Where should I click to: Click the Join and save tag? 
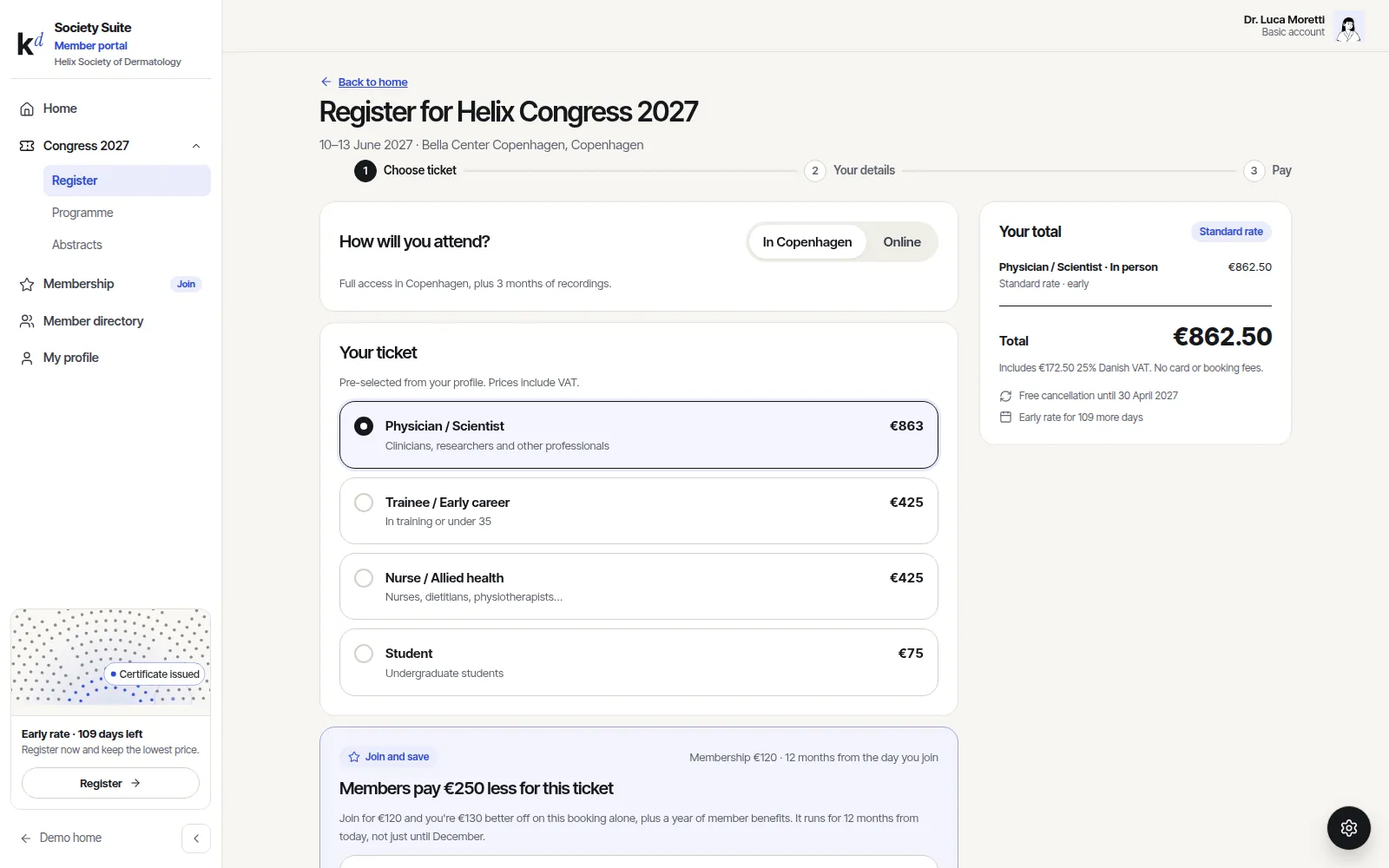pyautogui.click(x=389, y=757)
